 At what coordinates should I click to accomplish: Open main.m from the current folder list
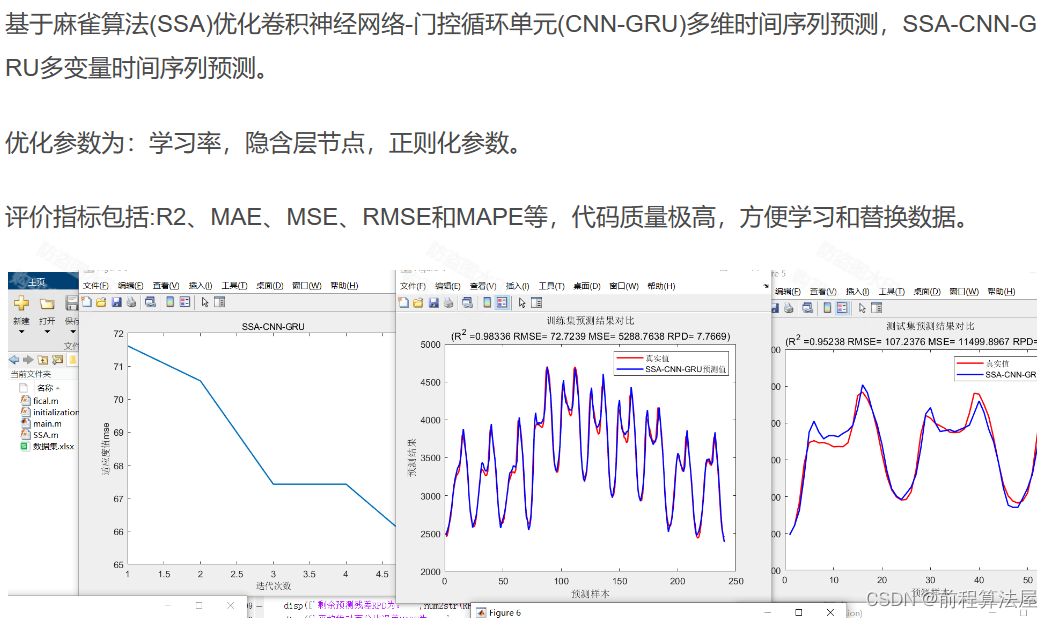pos(46,423)
